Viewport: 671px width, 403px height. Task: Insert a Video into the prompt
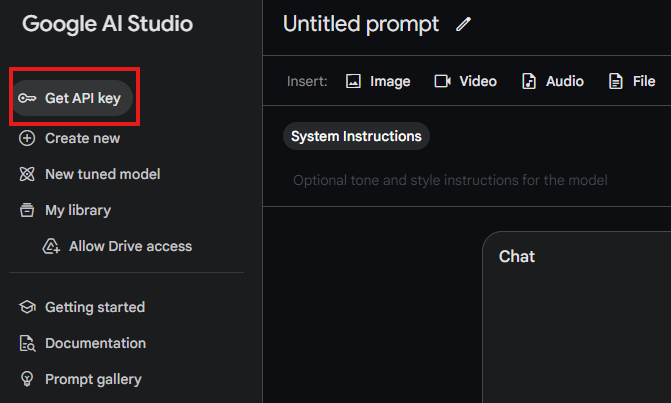point(466,81)
